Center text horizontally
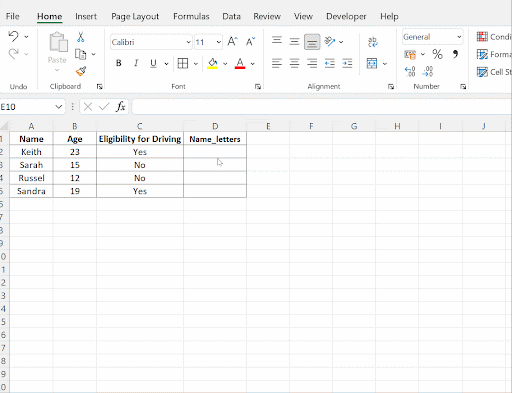The height and width of the screenshot is (393, 512). point(294,63)
